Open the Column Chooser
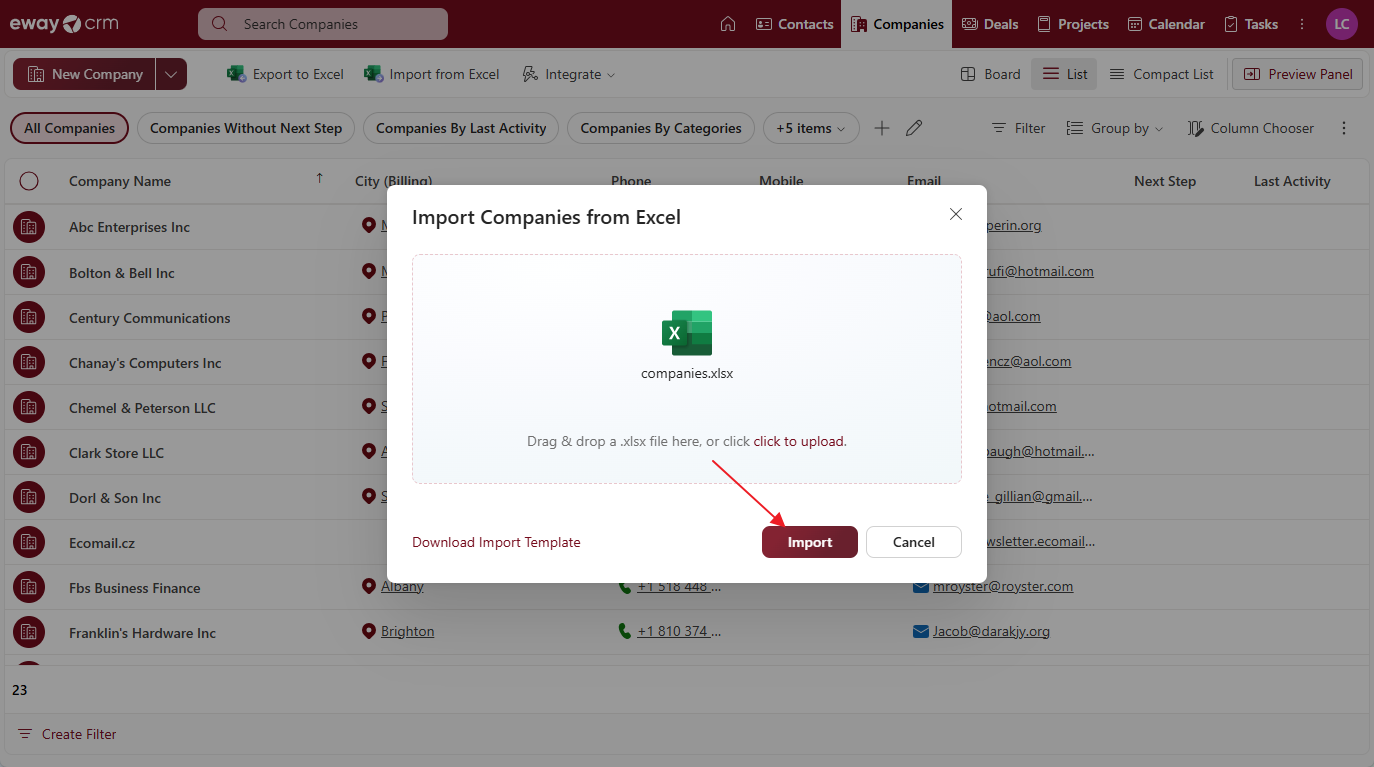The width and height of the screenshot is (1374, 767). 1250,128
